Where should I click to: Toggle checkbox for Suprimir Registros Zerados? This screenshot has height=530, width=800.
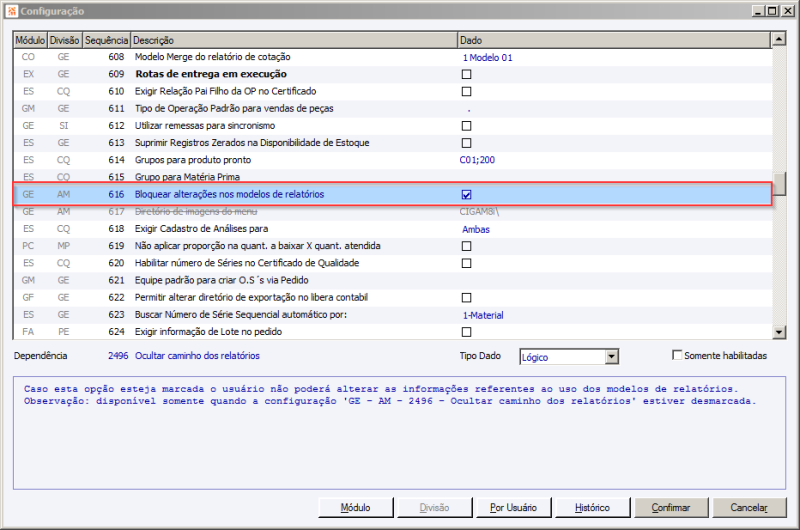(466, 143)
